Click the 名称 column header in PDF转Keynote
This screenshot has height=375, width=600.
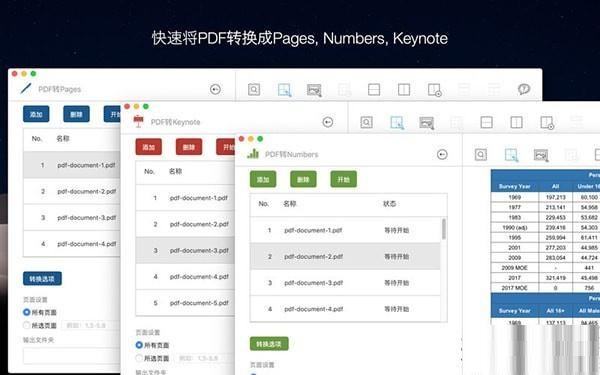coord(175,171)
